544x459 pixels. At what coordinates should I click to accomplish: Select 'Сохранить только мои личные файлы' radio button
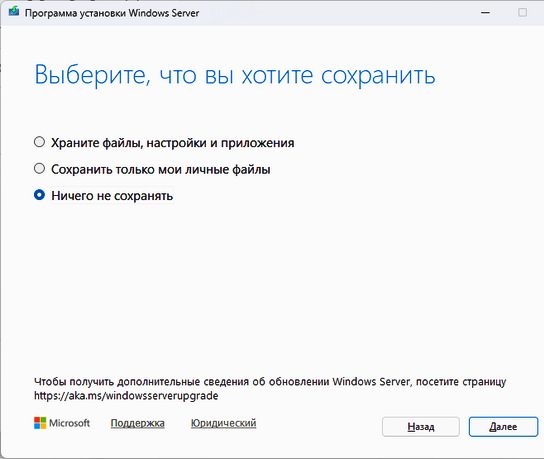(x=40, y=169)
